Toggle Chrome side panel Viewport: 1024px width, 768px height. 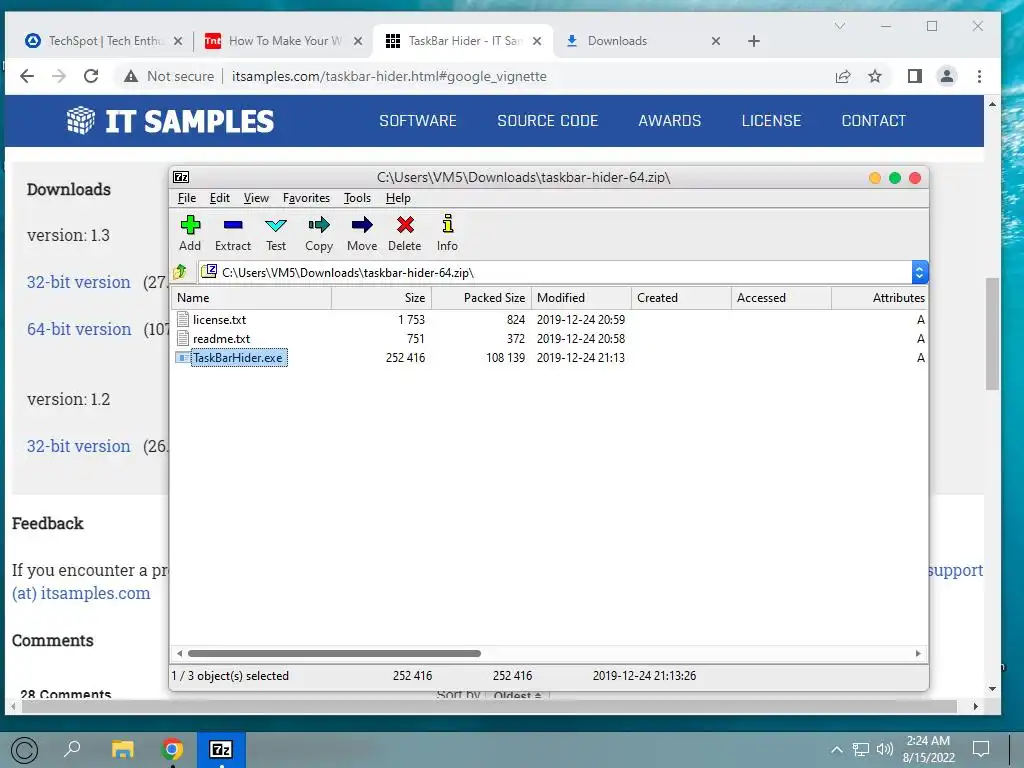[914, 76]
